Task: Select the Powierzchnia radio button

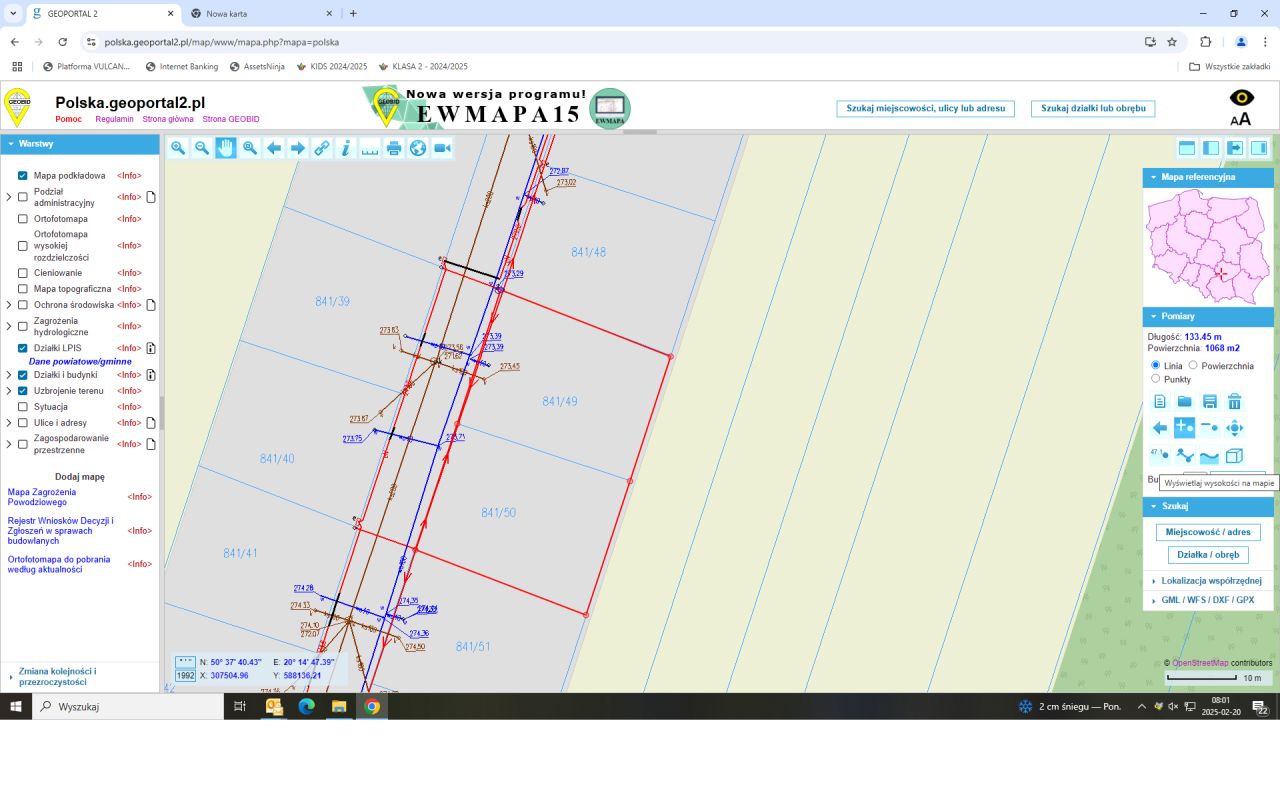Action: (1193, 366)
